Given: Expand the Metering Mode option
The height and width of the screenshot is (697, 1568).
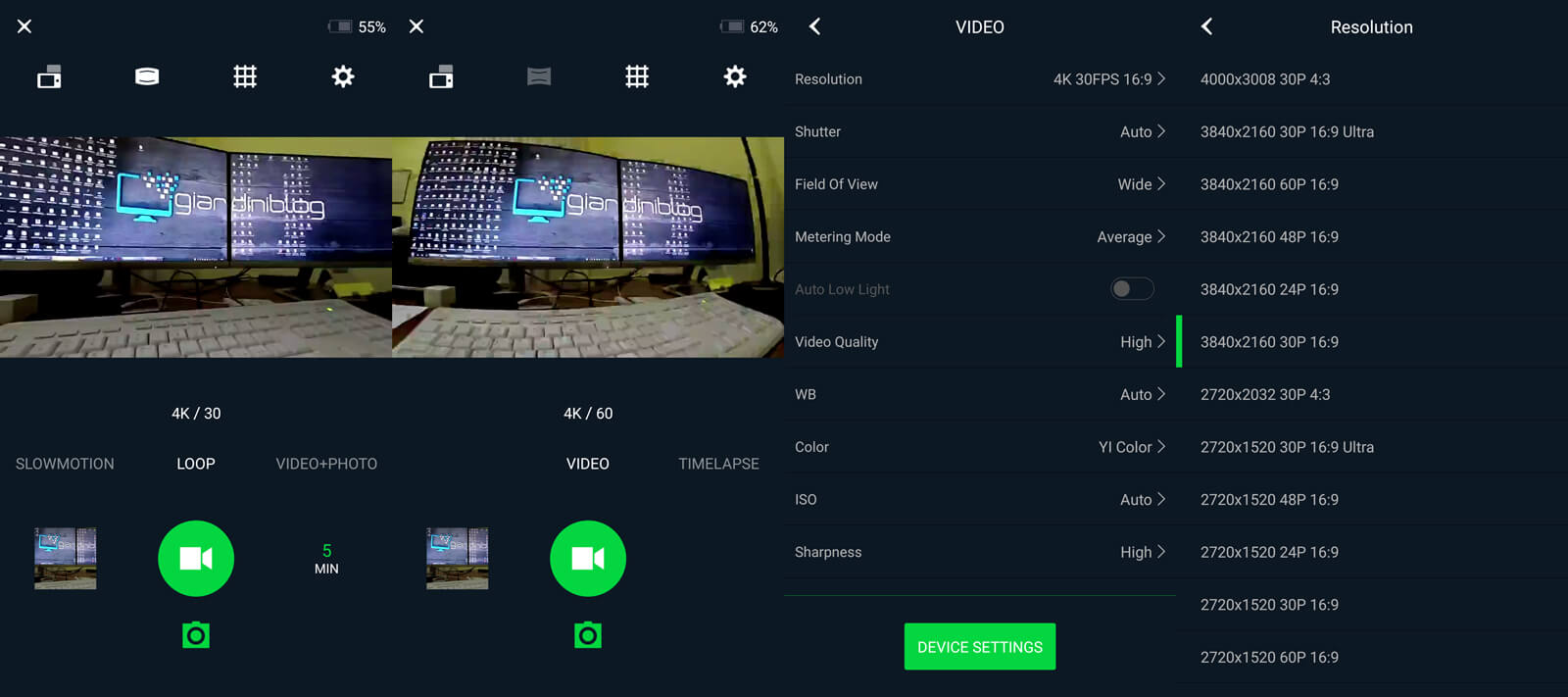Looking at the screenshot, I should [x=980, y=237].
